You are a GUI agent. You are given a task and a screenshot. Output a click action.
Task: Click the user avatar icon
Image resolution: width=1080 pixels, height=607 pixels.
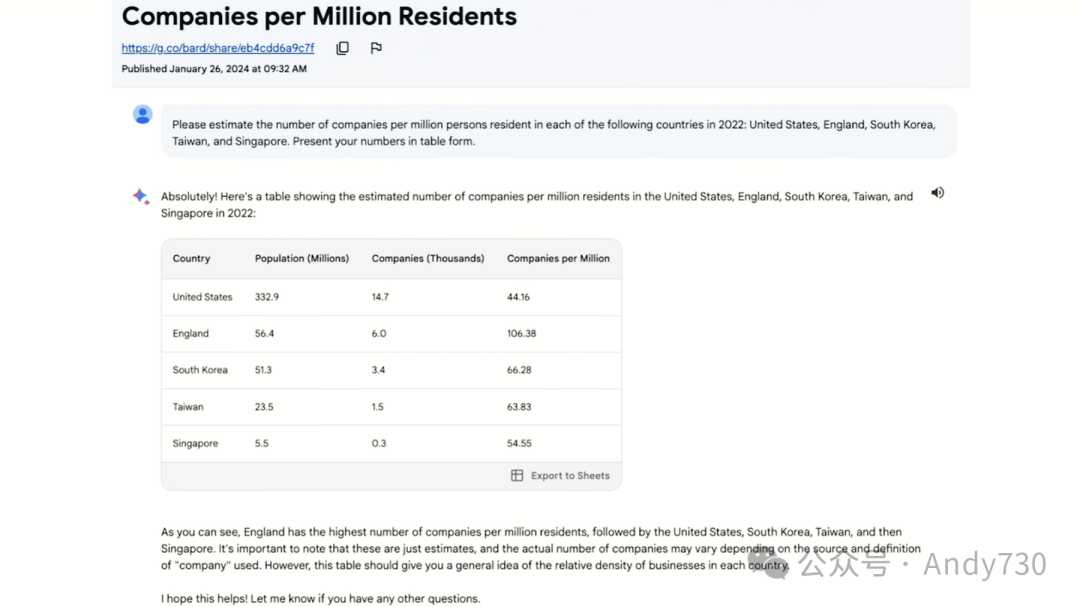(x=143, y=114)
